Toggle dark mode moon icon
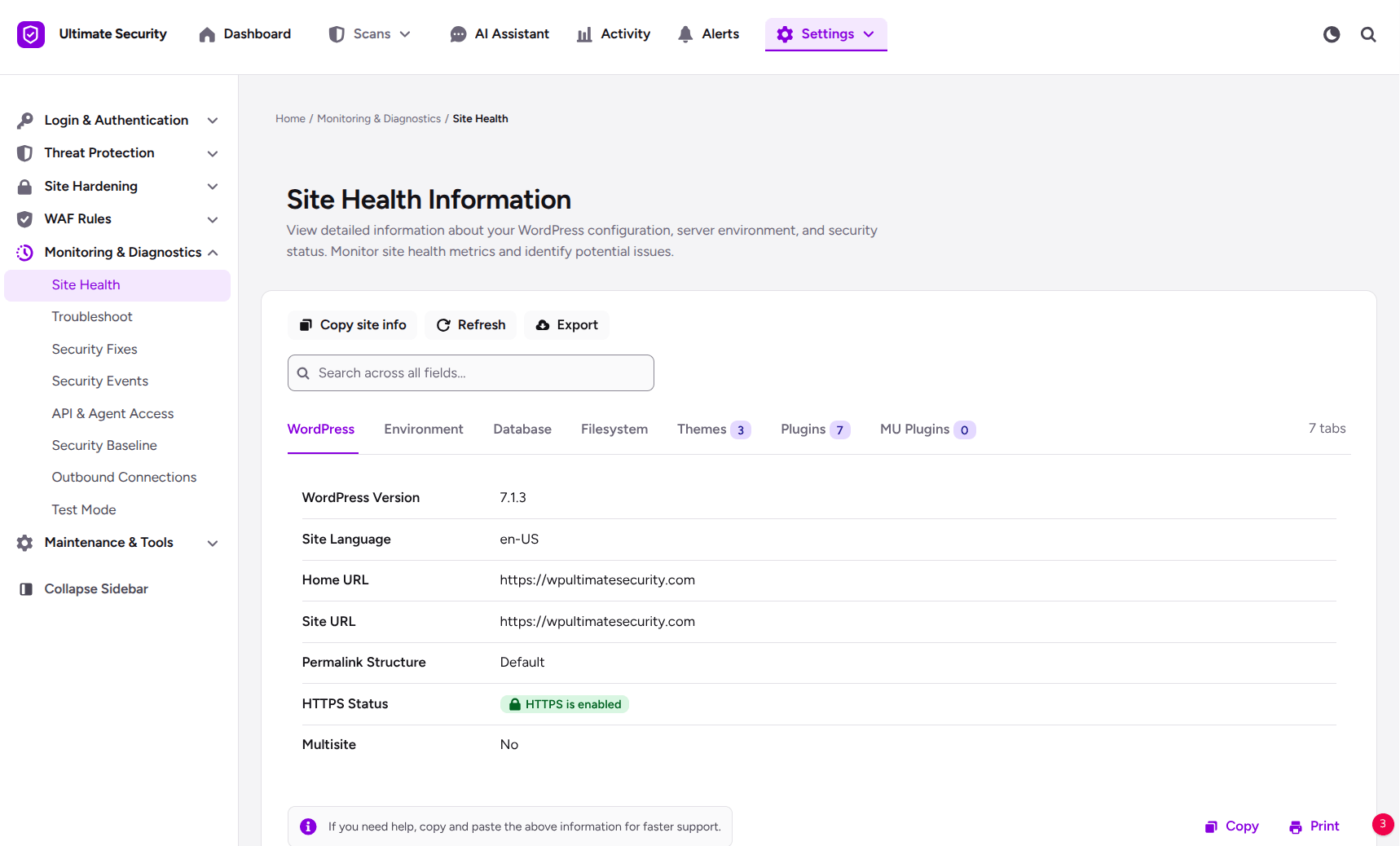This screenshot has height=846, width=1400. tap(1332, 34)
